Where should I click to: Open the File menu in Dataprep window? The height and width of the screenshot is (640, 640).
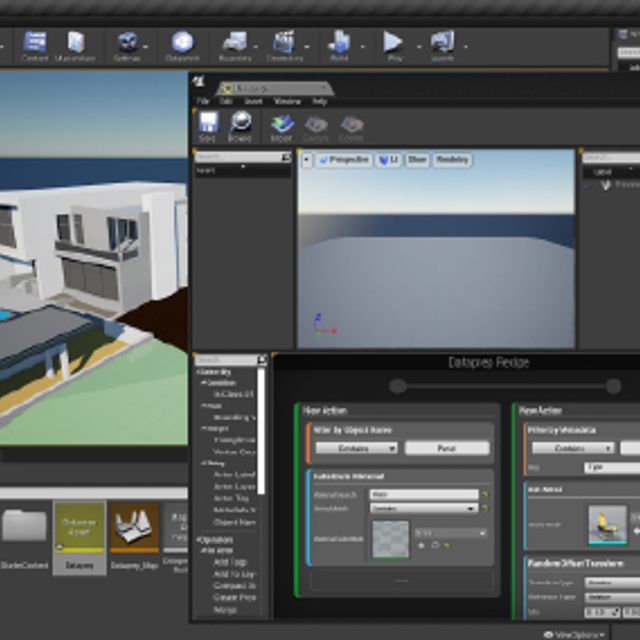(203, 102)
